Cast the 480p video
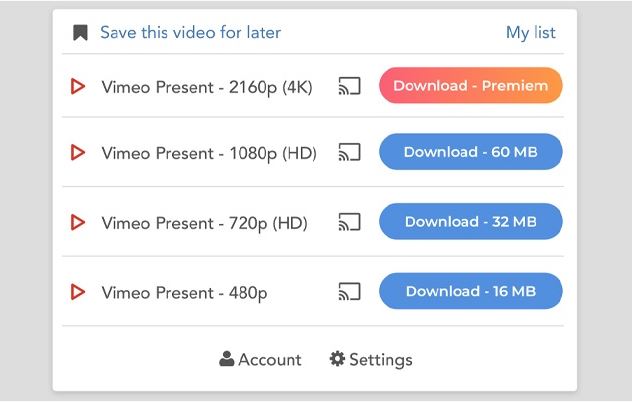The image size is (632, 402). click(x=349, y=292)
